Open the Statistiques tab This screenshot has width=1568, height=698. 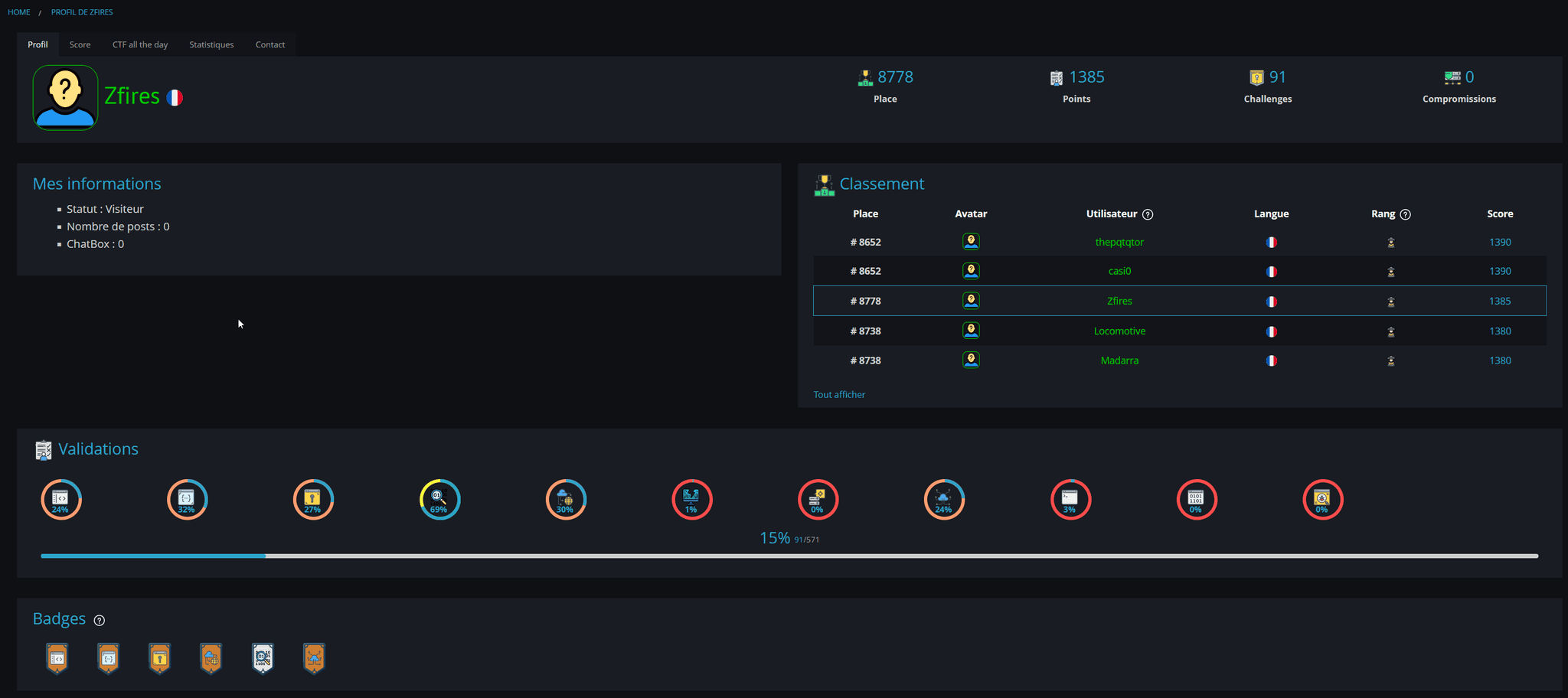point(211,44)
